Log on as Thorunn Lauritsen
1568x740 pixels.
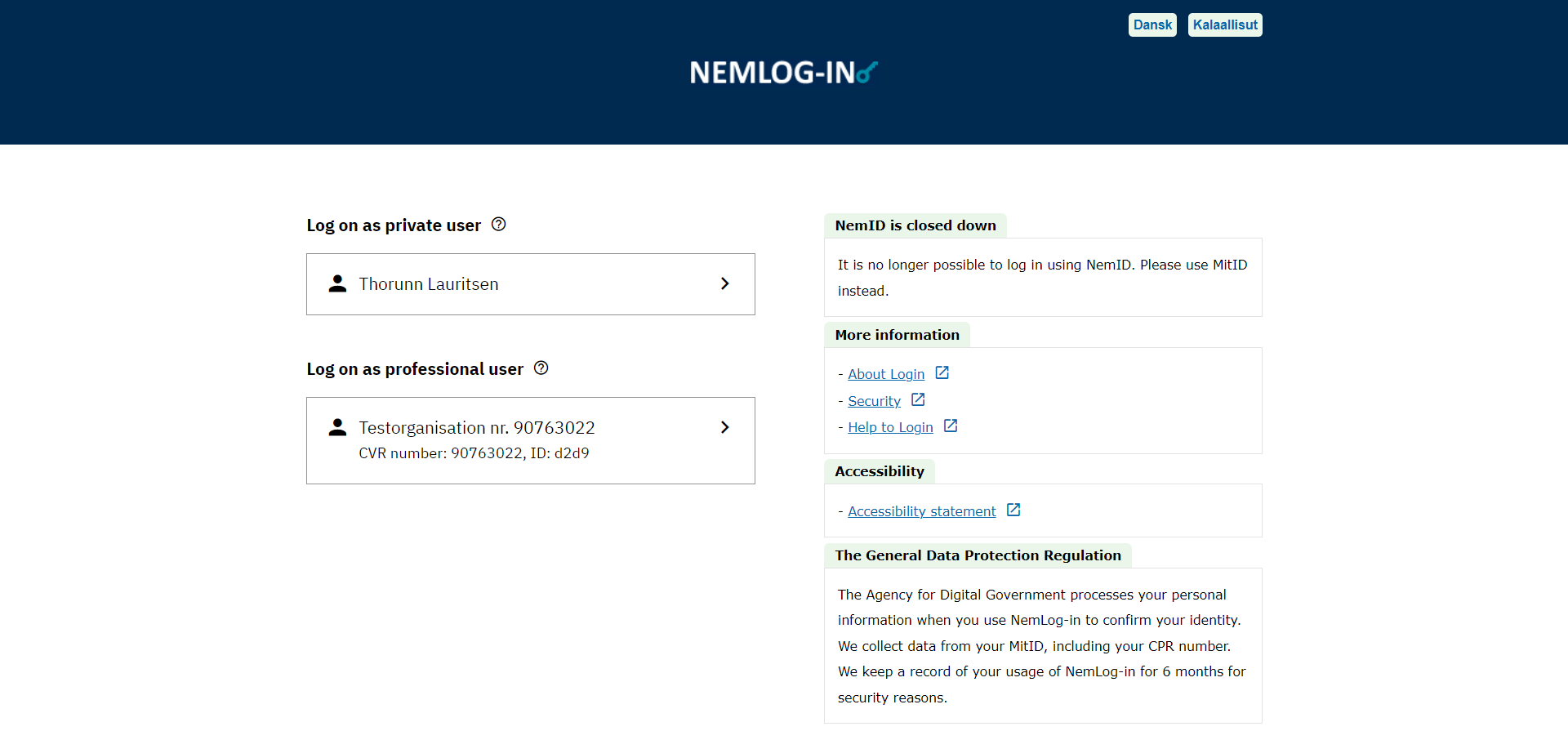(x=429, y=284)
